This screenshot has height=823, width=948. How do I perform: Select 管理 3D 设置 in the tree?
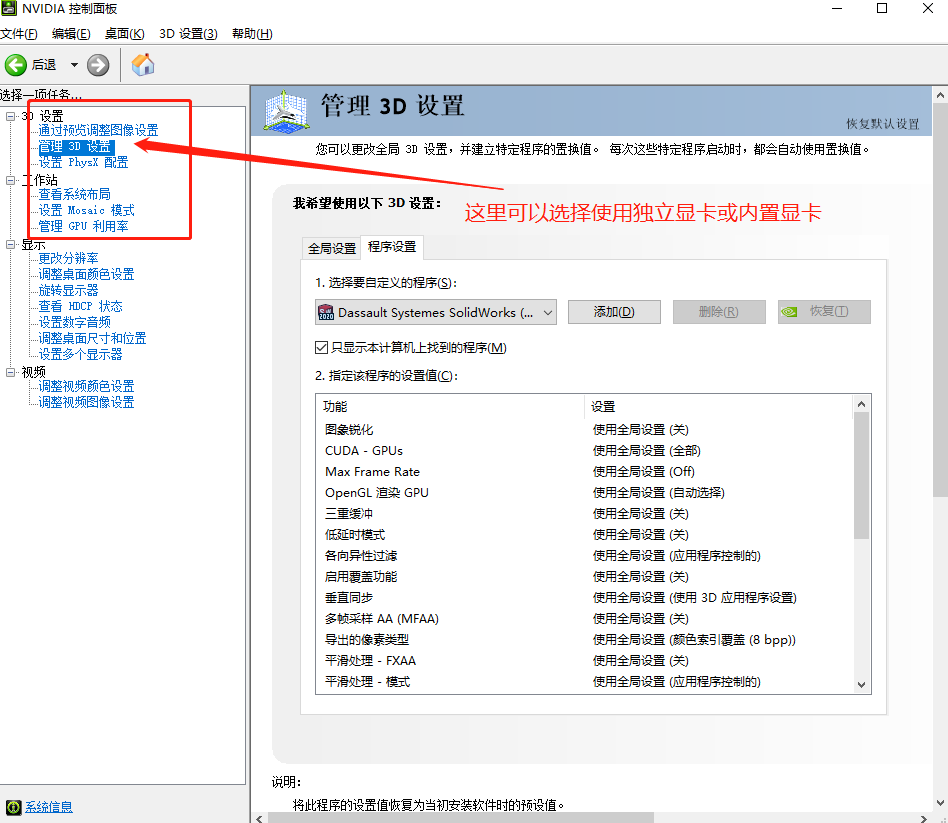pos(76,146)
